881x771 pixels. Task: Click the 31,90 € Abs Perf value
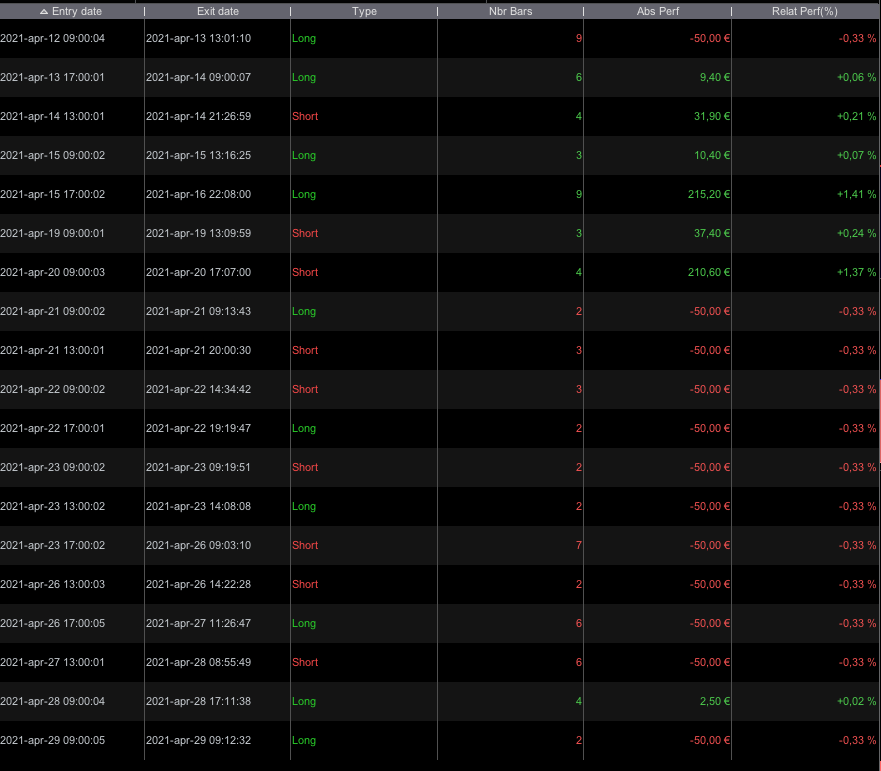pos(712,116)
